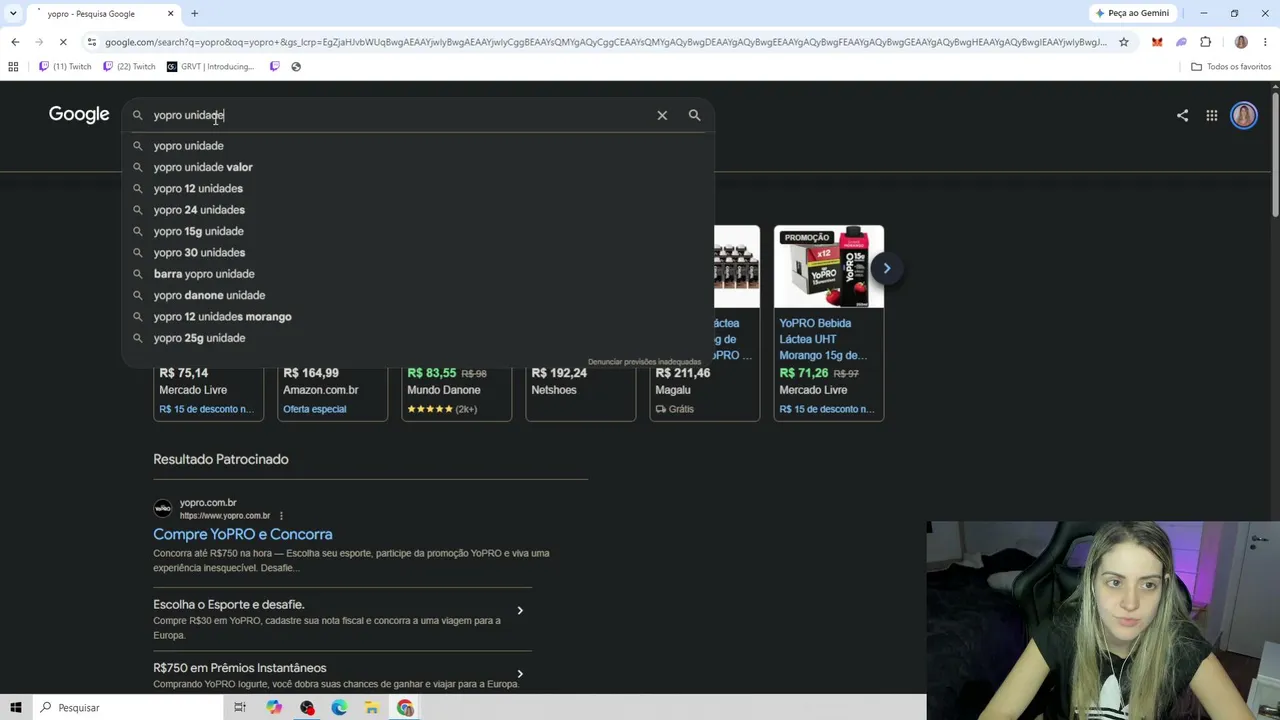Viewport: 1280px width, 720px height.
Task: Open the GRVT Introducing bookmark
Action: [210, 67]
